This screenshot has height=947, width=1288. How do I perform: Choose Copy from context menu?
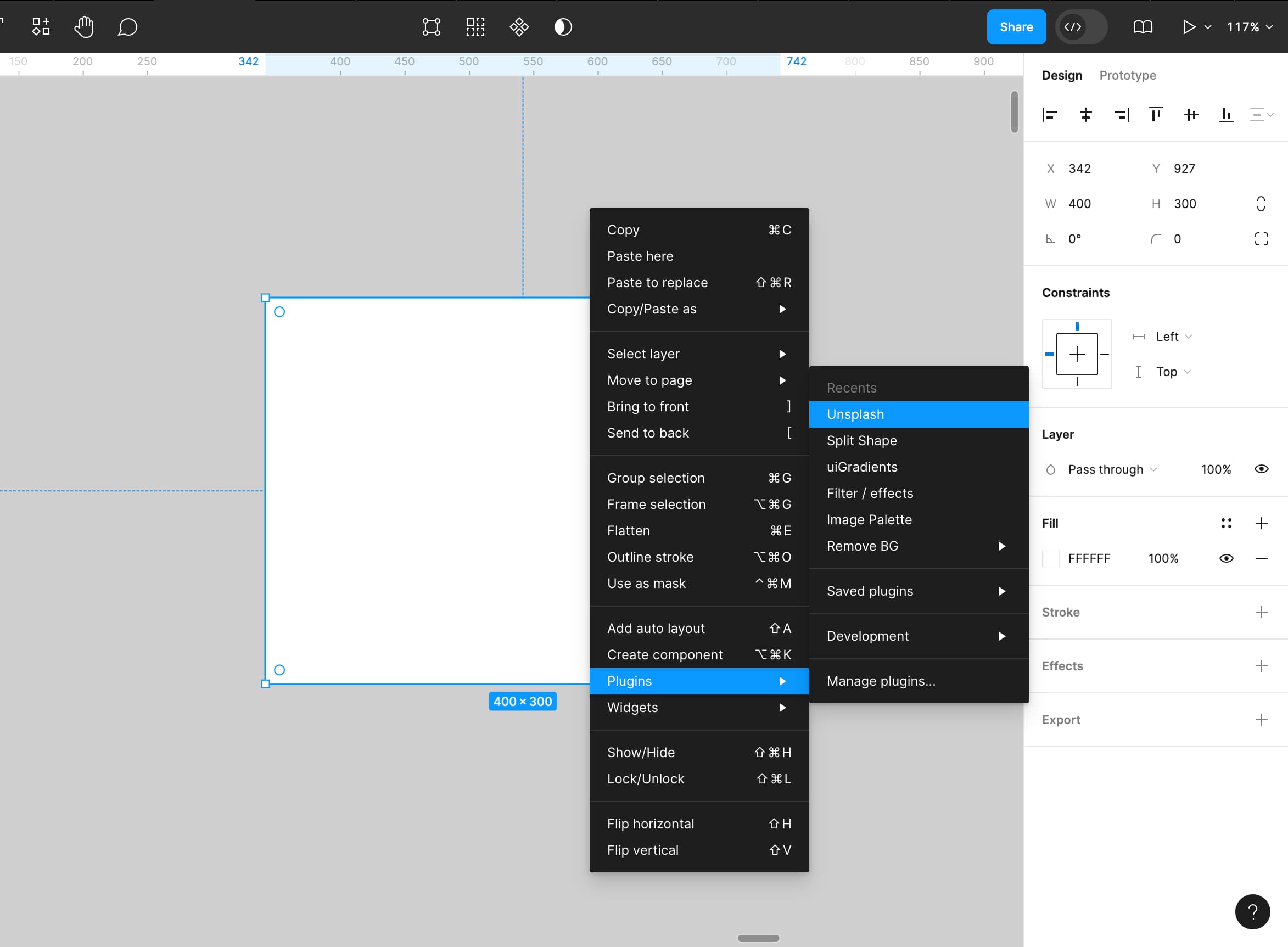click(x=699, y=230)
